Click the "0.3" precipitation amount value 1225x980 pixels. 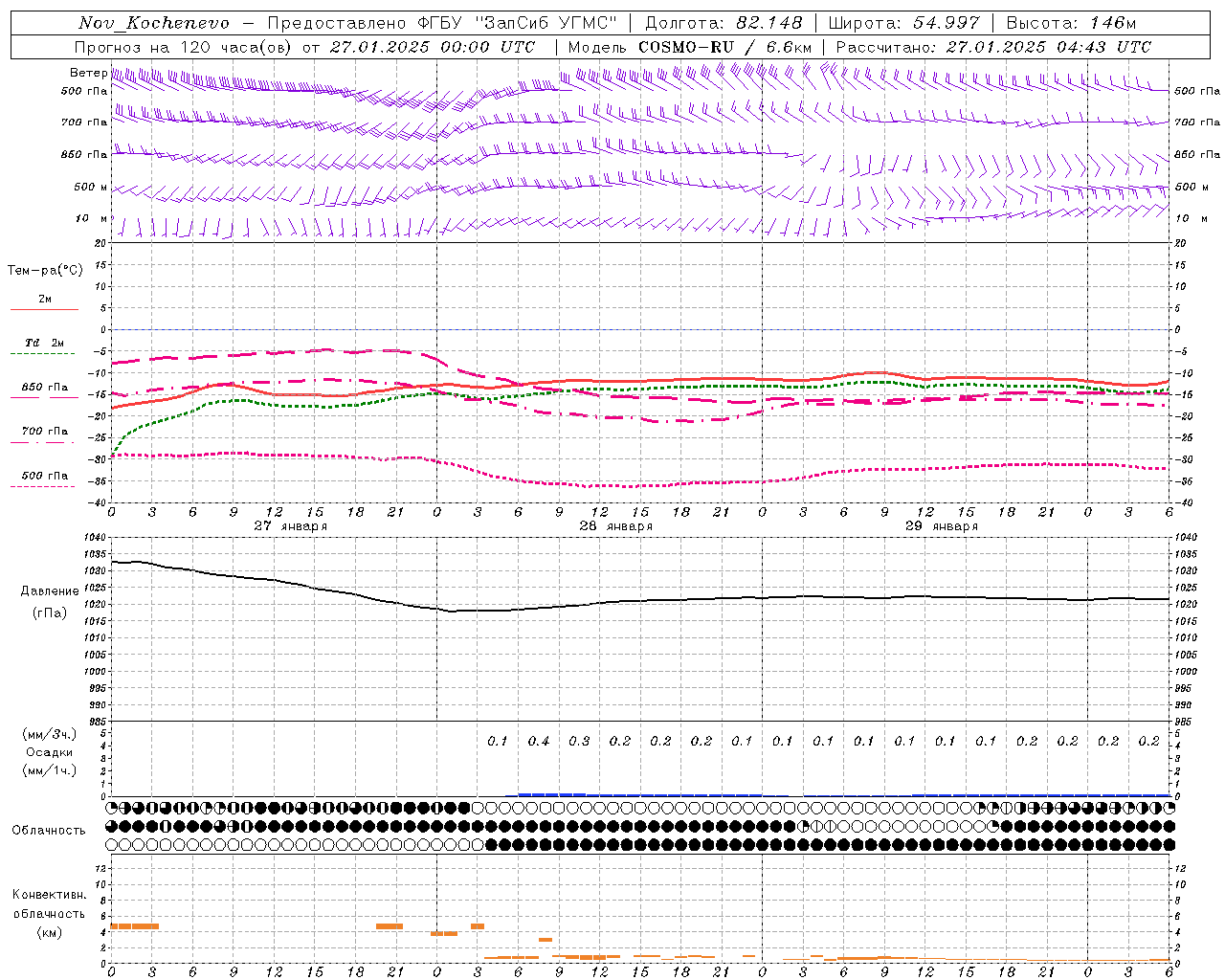579,742
